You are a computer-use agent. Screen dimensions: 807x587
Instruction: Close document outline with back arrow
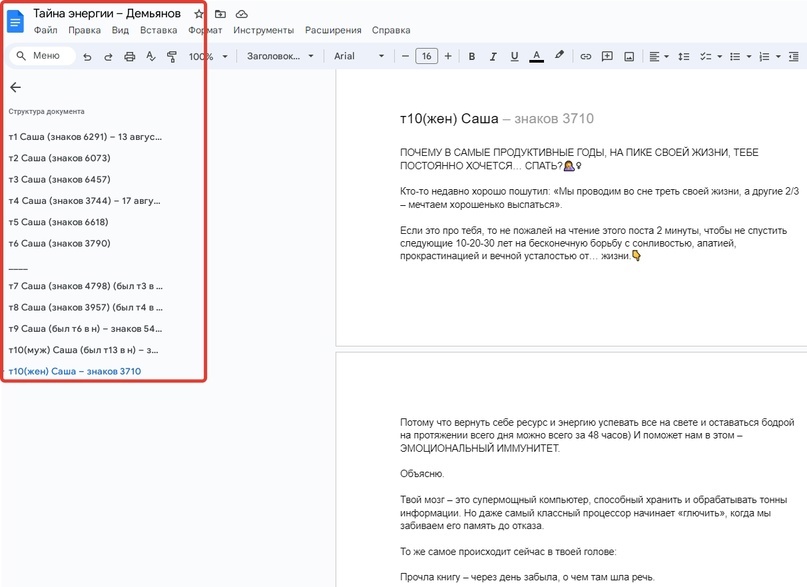tap(15, 87)
